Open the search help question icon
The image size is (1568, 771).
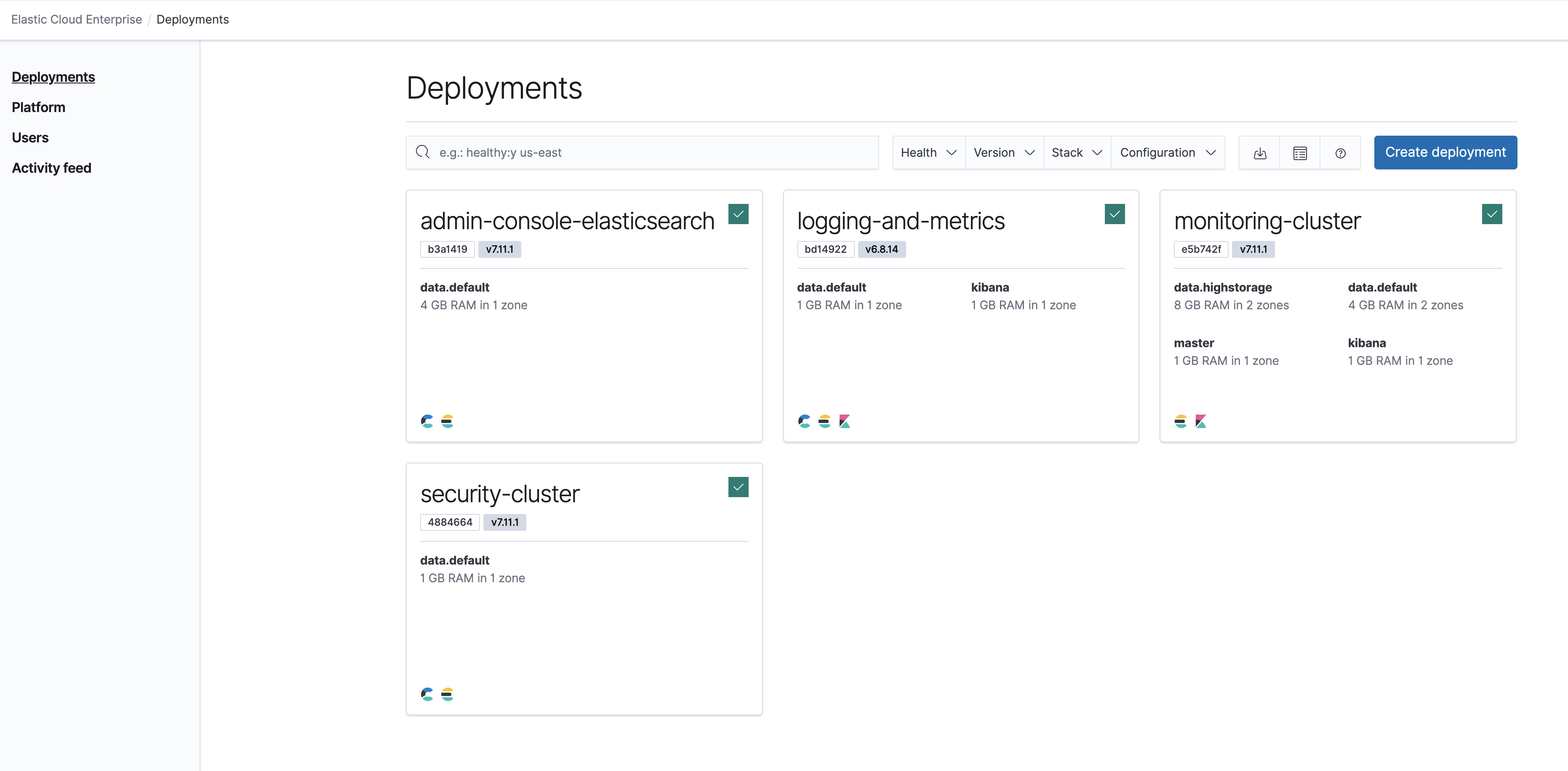click(1340, 153)
